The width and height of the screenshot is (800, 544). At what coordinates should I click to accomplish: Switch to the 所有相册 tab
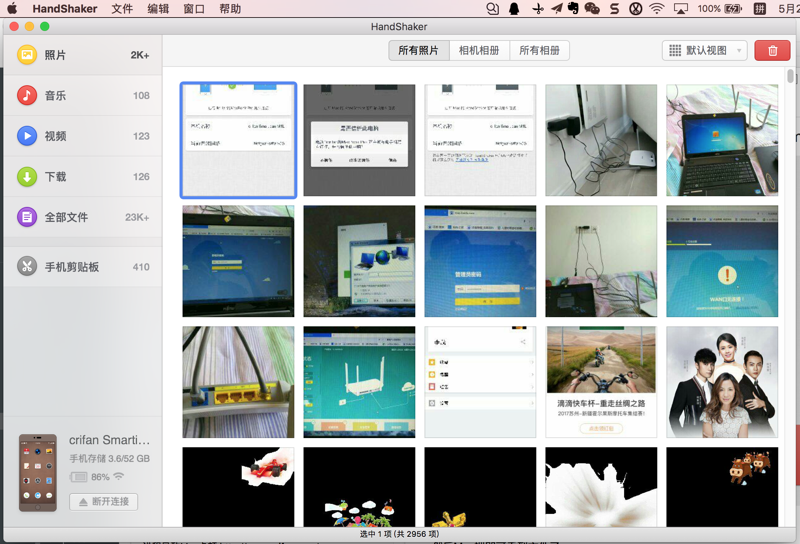539,51
